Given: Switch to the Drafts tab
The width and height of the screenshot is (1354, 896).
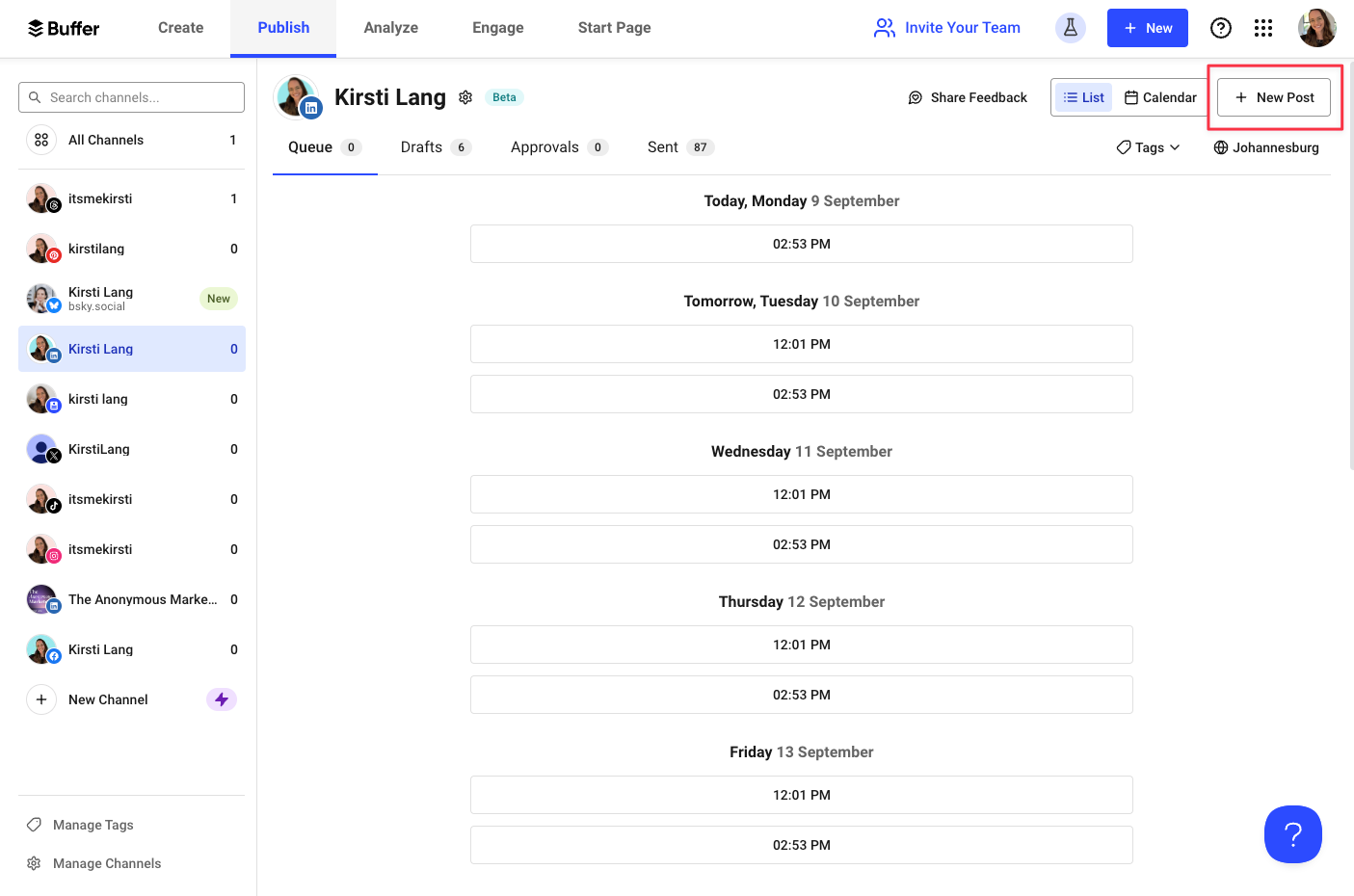Looking at the screenshot, I should click(436, 147).
